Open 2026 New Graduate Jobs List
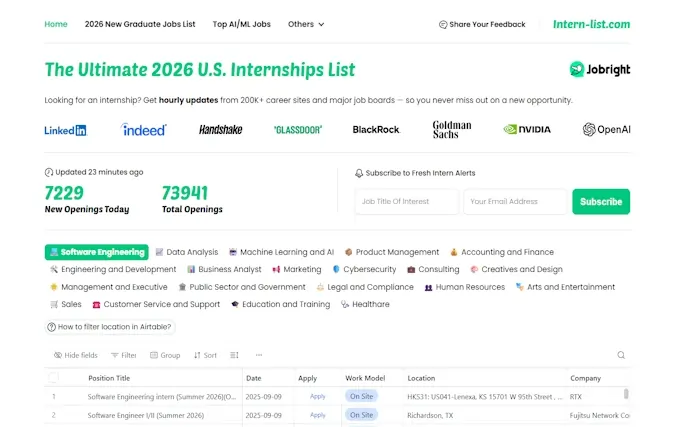 (140, 24)
